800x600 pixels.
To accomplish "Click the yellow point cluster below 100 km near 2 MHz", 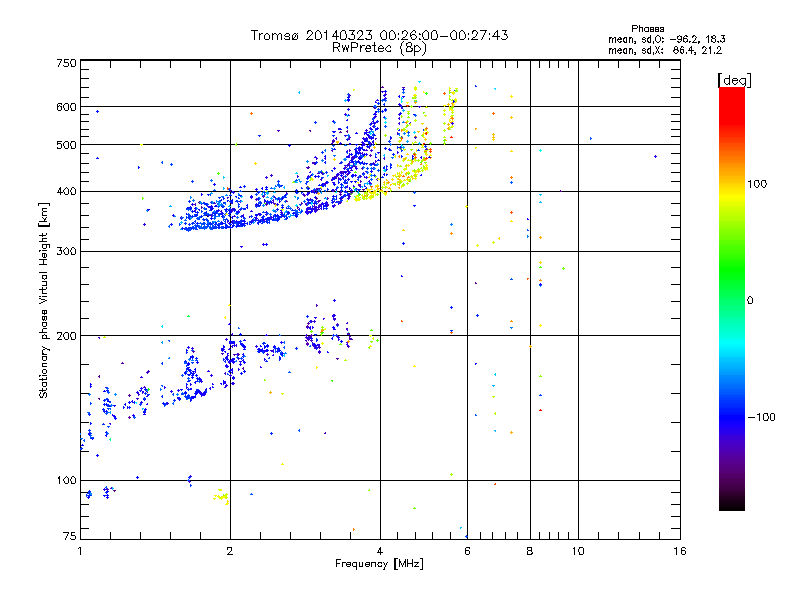I will point(221,496).
